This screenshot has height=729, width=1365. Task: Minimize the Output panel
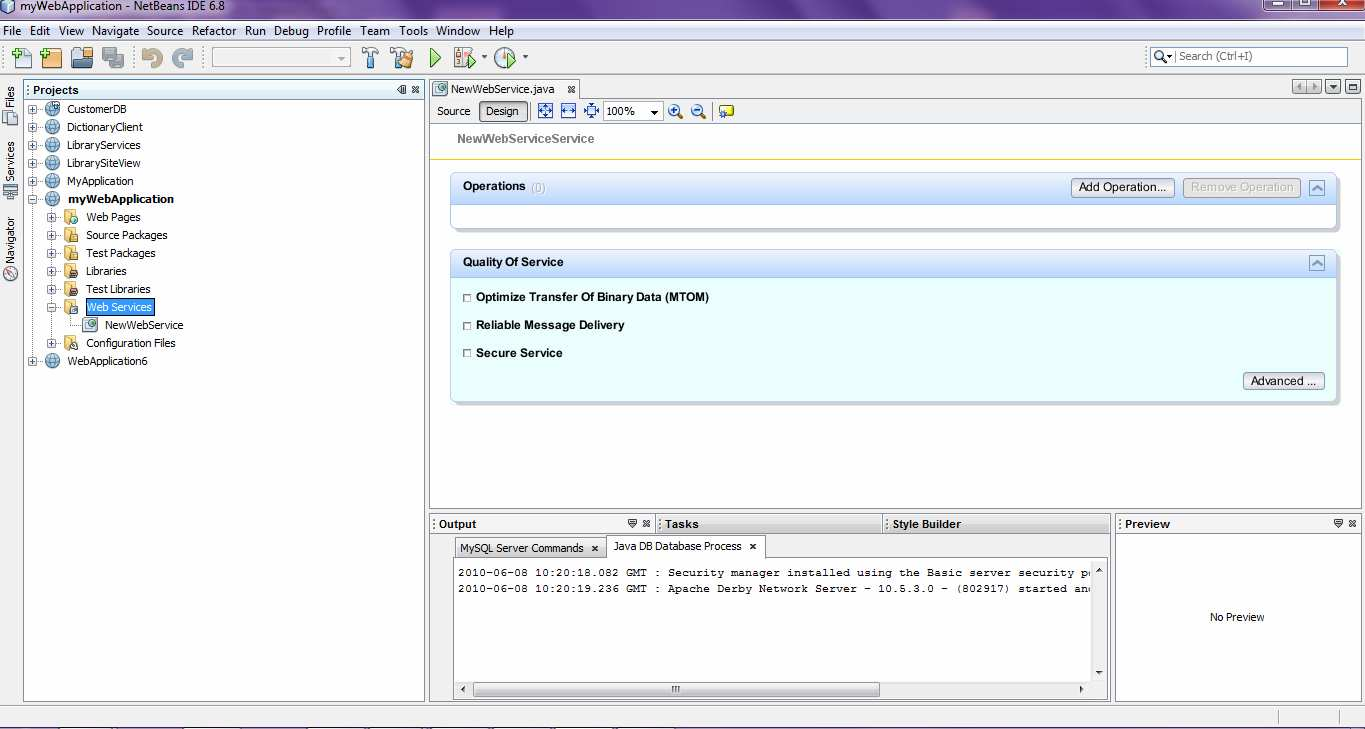pos(632,524)
